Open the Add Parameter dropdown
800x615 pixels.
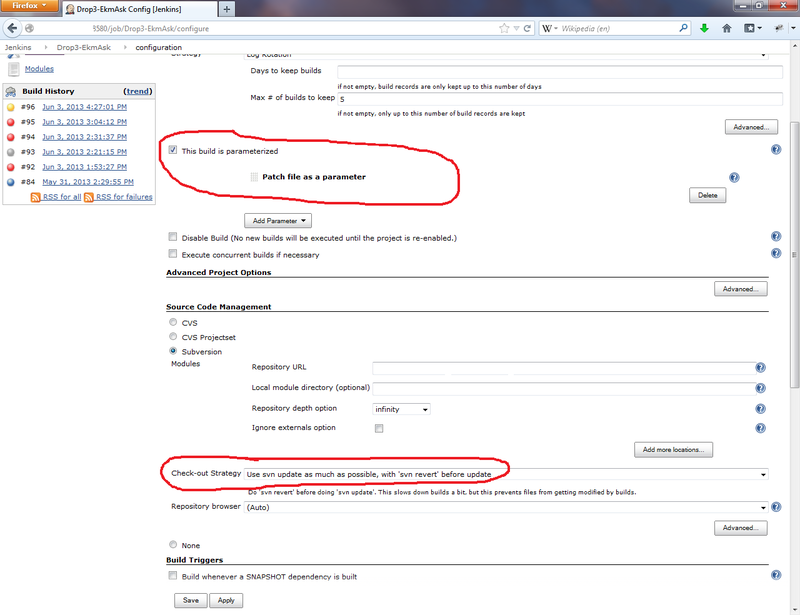click(x=278, y=220)
